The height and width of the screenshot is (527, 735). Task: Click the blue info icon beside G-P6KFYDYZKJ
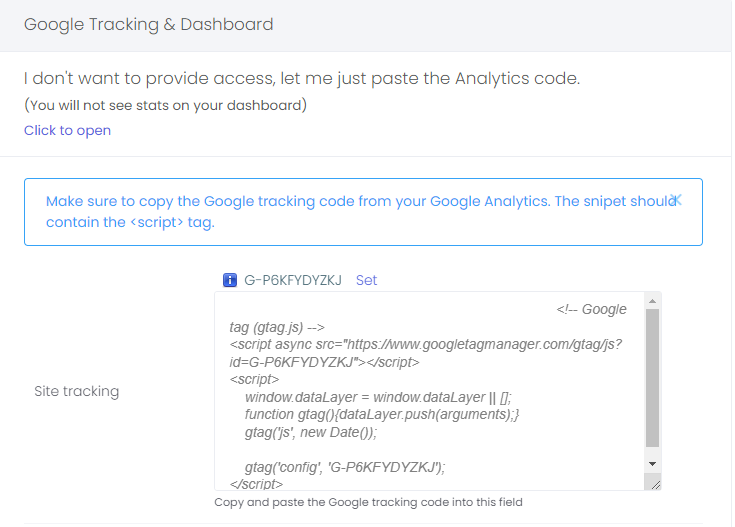[x=230, y=281]
